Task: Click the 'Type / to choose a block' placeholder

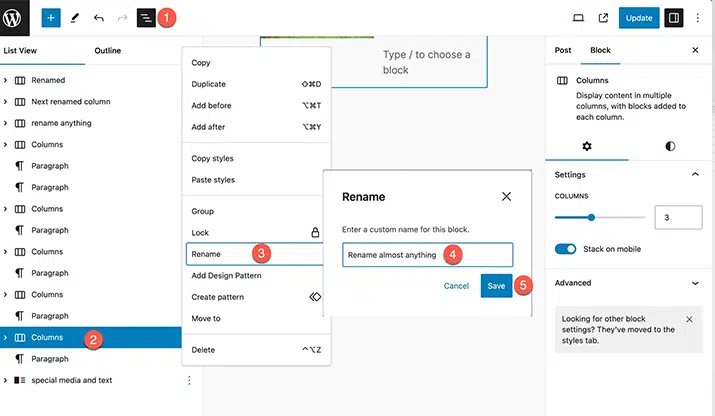Action: tap(426, 62)
